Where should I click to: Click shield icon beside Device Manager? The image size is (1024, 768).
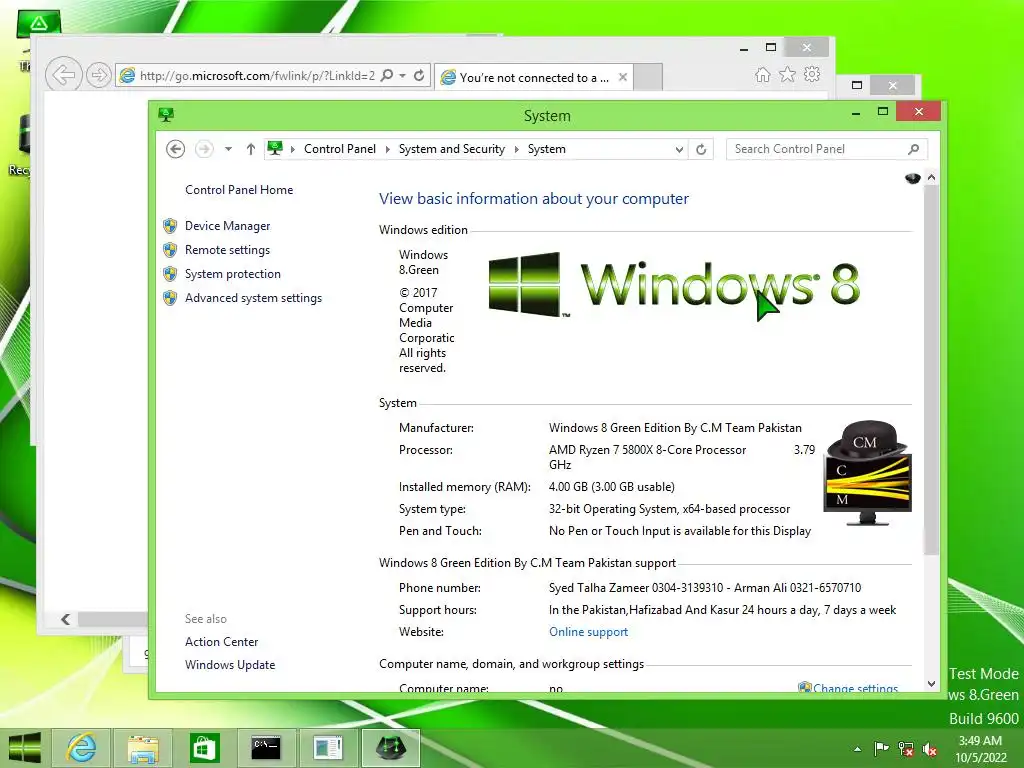pyautogui.click(x=170, y=226)
